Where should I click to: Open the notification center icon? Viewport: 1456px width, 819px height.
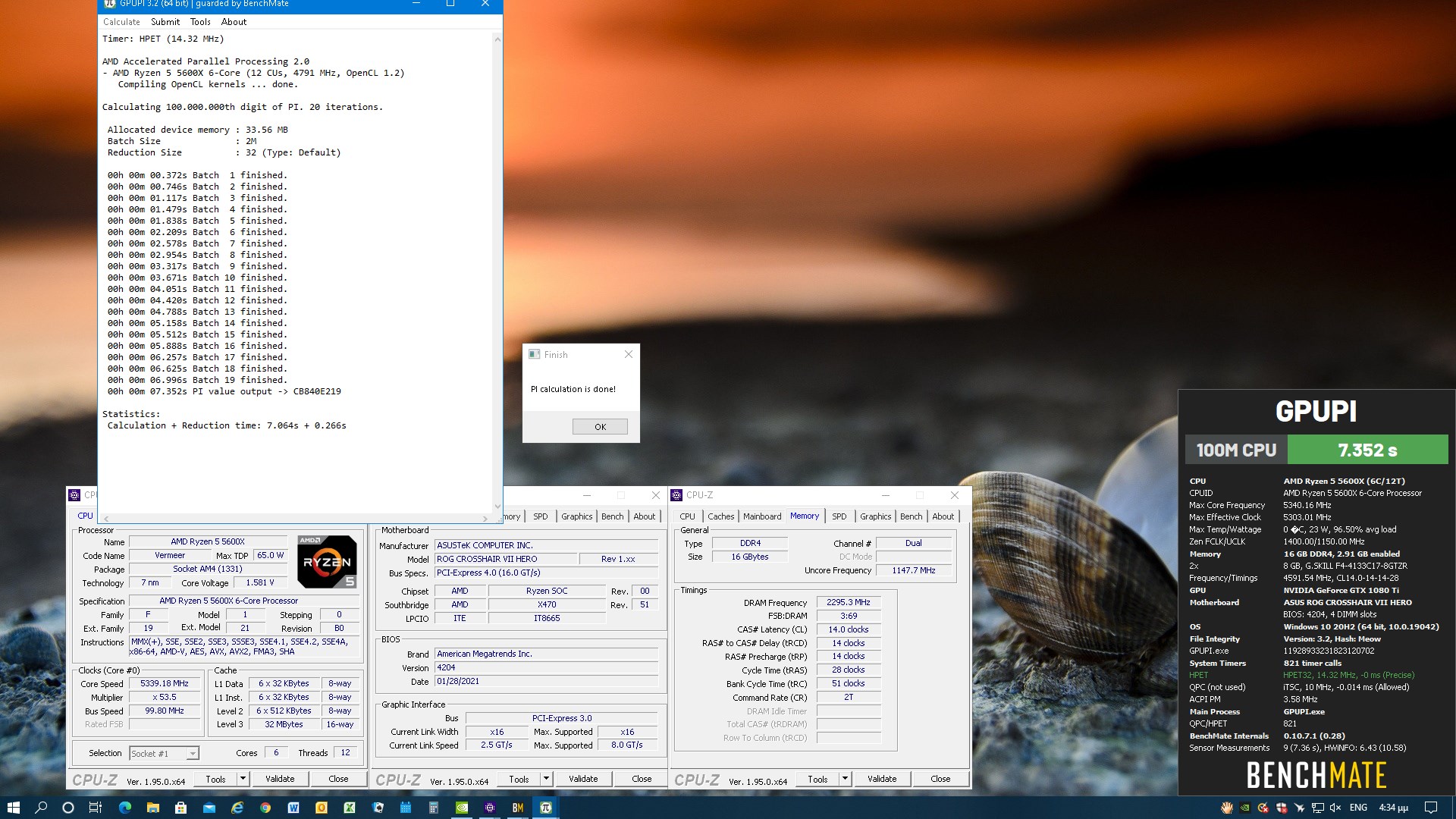click(x=1431, y=808)
